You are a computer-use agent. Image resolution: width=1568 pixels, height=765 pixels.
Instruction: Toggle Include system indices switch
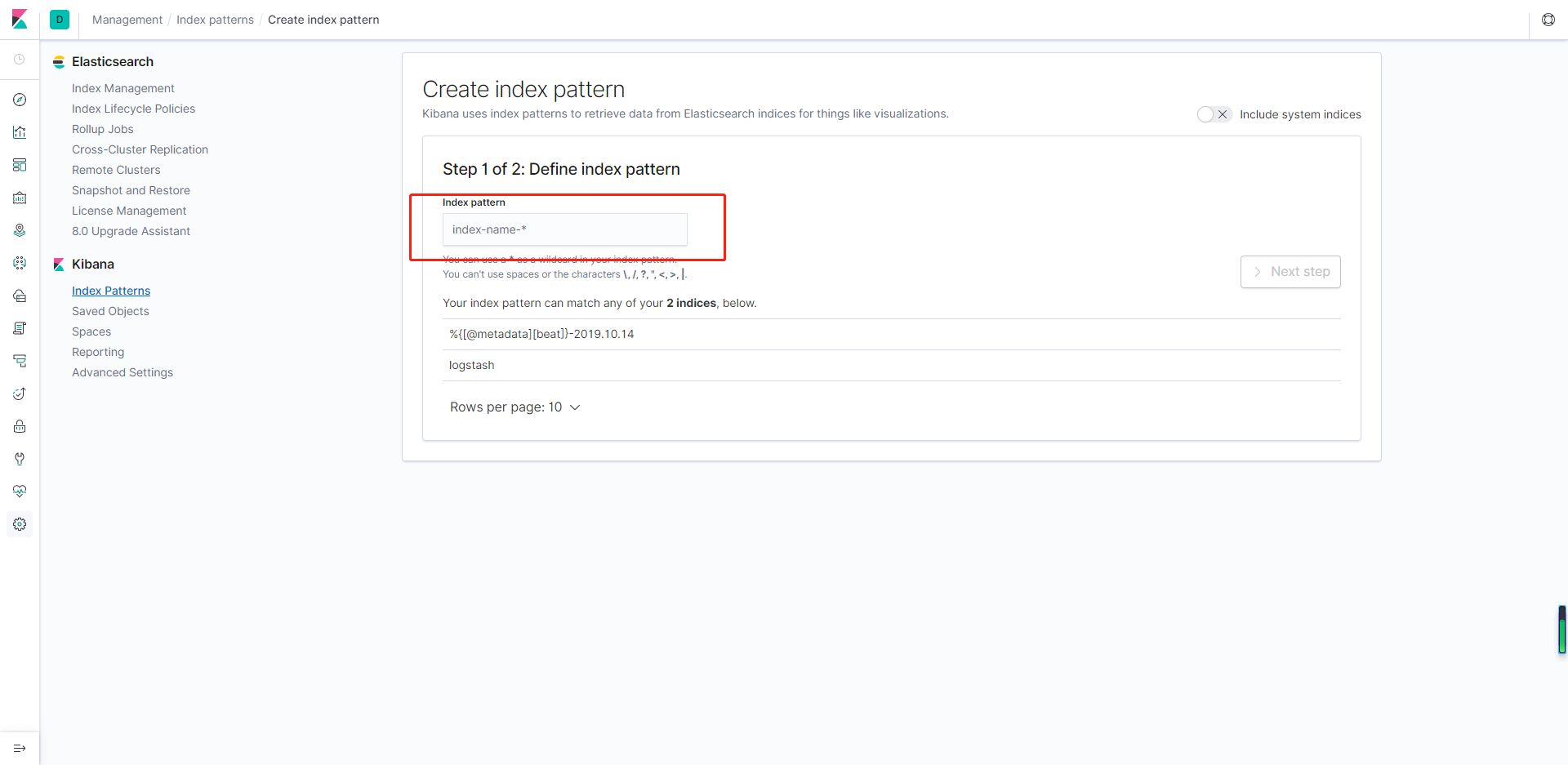coord(1214,114)
